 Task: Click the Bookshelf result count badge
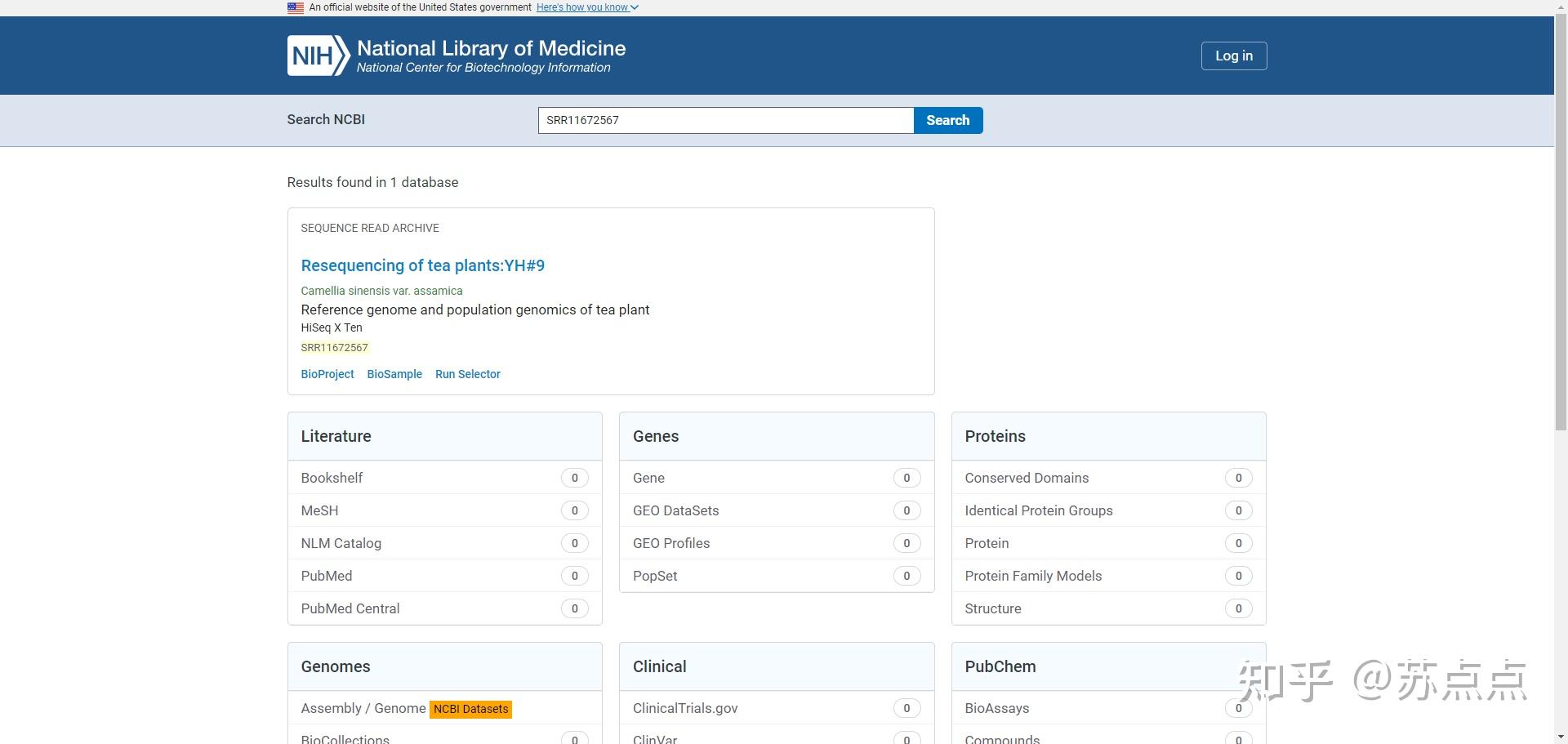click(574, 478)
